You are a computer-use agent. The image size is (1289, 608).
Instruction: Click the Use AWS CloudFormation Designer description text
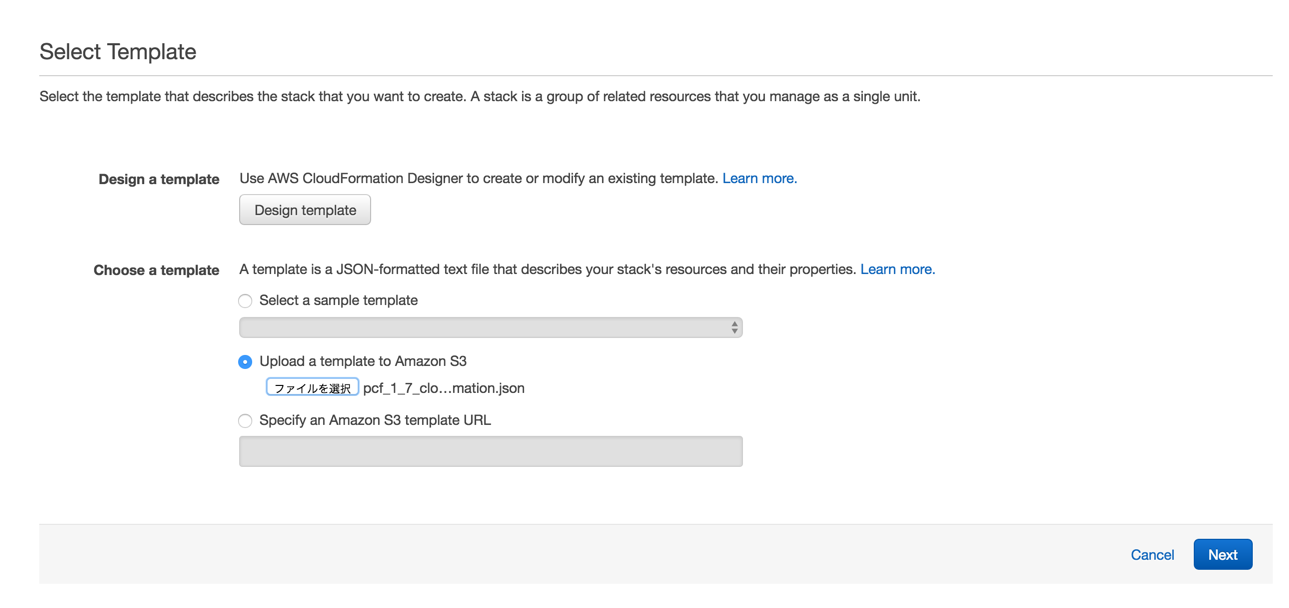pos(478,178)
